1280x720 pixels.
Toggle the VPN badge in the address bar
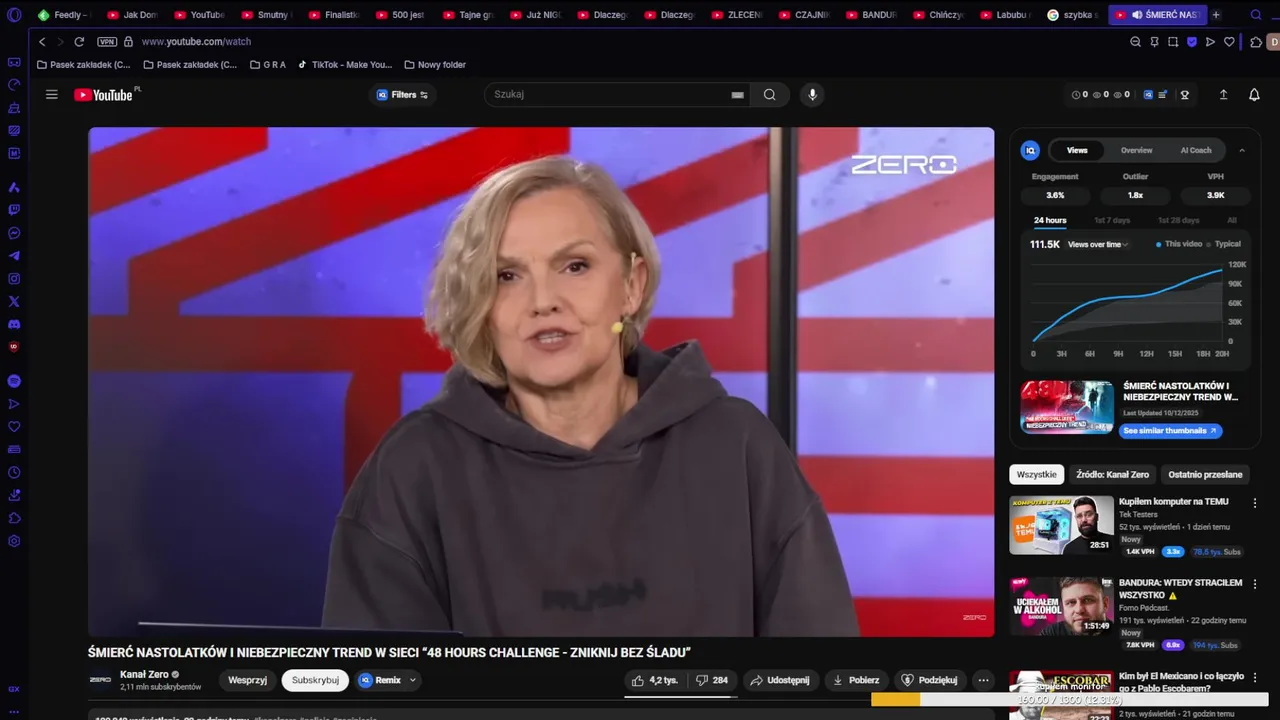pyautogui.click(x=107, y=42)
